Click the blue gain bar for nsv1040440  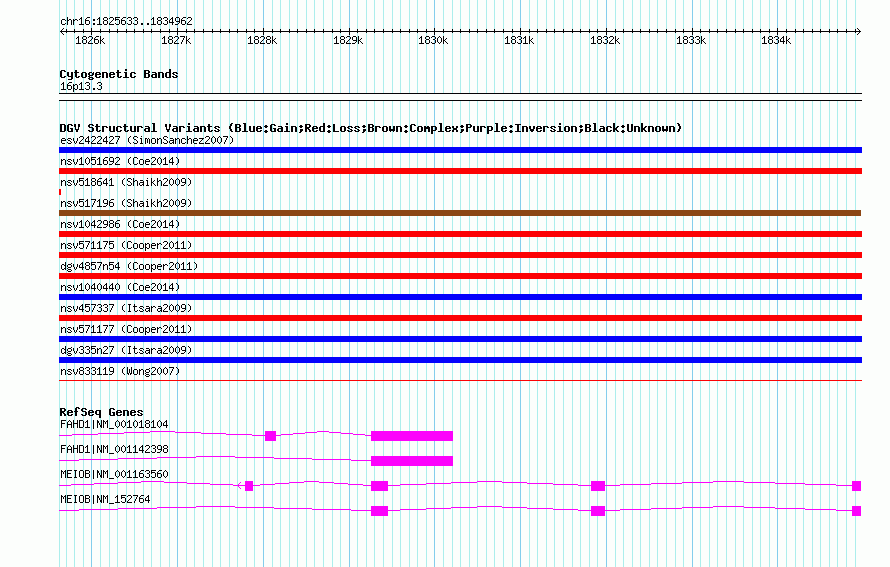point(460,297)
